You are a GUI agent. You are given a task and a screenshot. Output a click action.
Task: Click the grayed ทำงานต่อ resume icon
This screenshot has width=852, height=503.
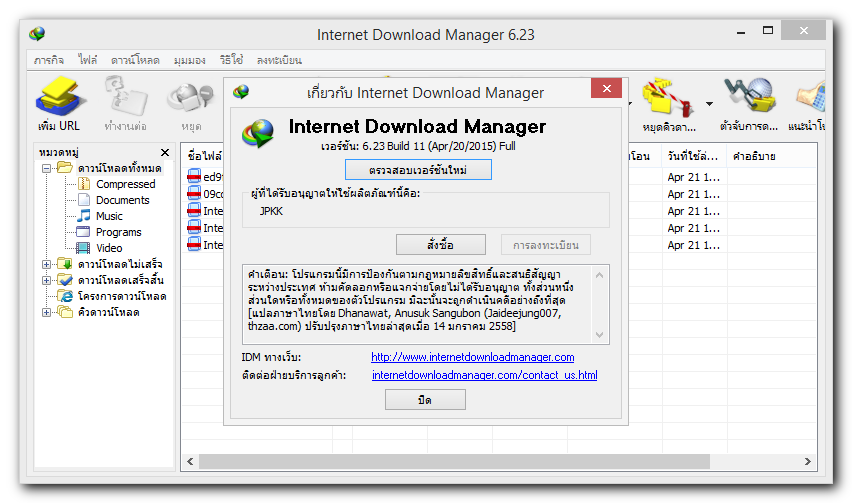pyautogui.click(x=126, y=97)
